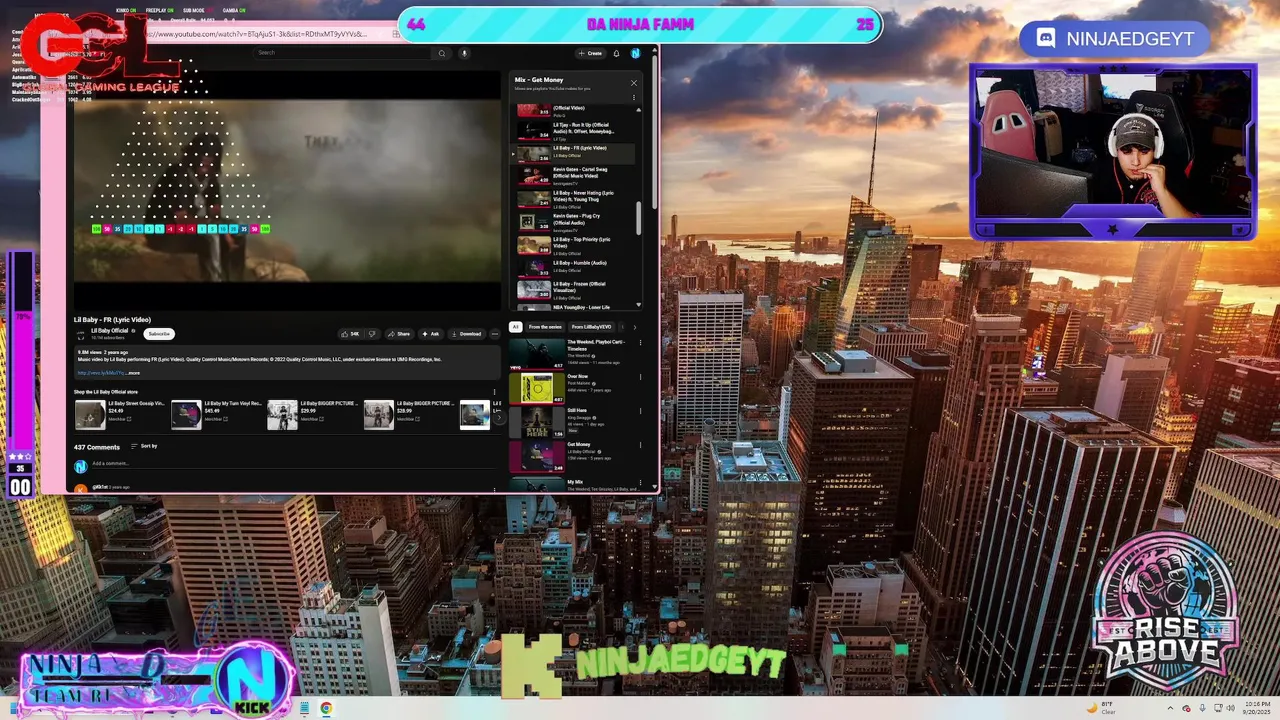Play Kevin Gates - Plug Cry playlist entry
The height and width of the screenshot is (720, 1280).
point(575,222)
